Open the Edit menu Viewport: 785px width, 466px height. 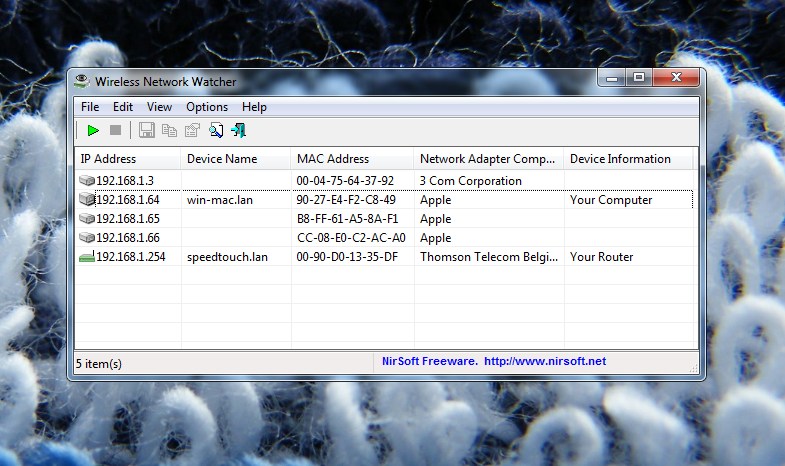coord(123,107)
